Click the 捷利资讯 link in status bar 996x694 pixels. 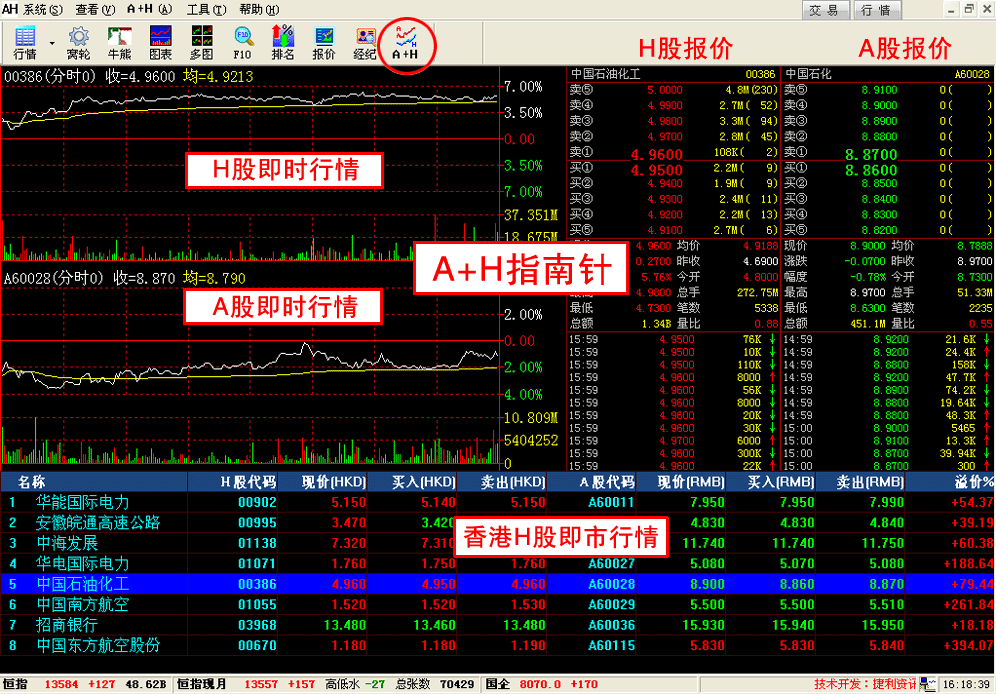tap(892, 684)
